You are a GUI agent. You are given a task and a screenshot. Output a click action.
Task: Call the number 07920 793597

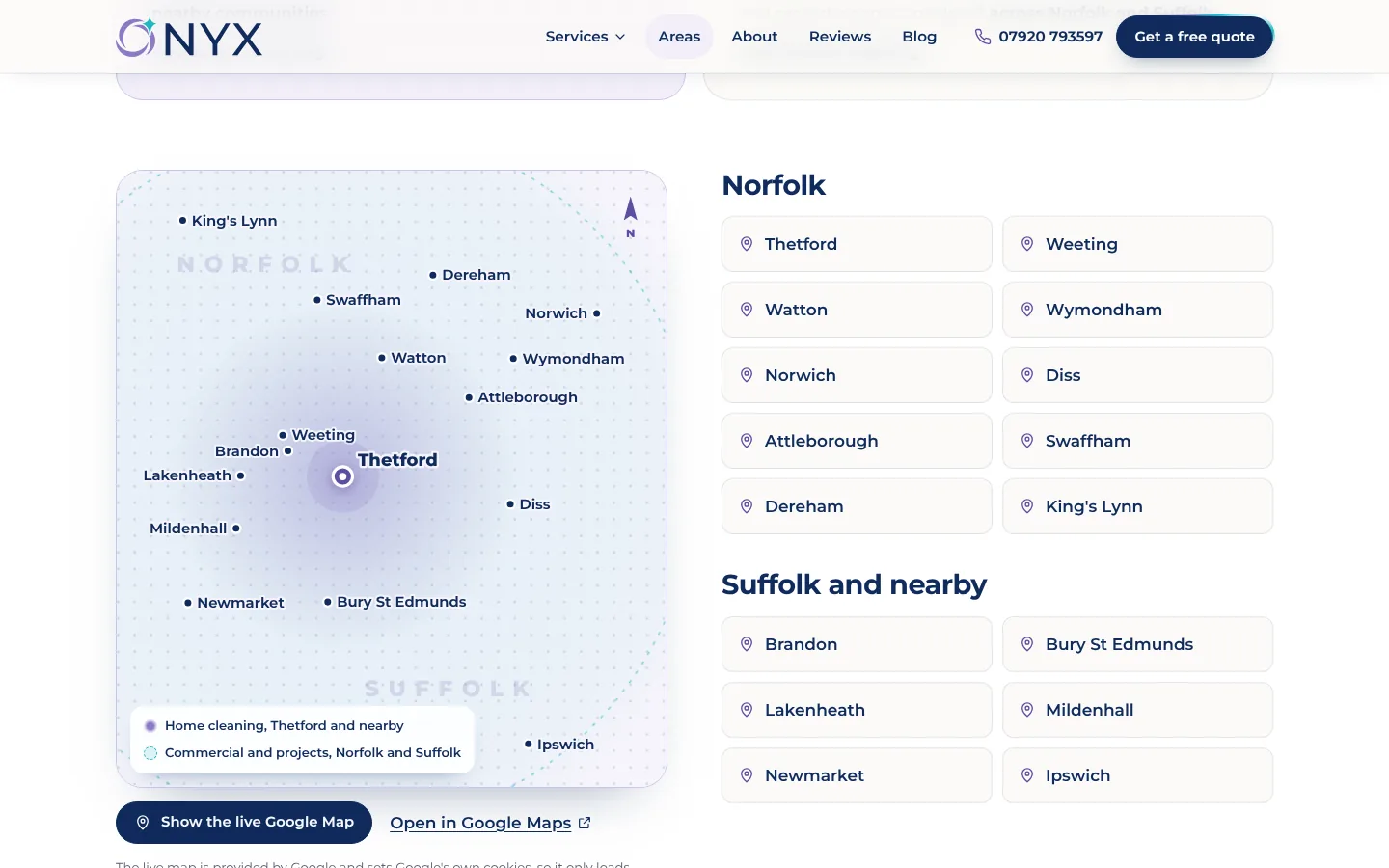coord(1050,37)
